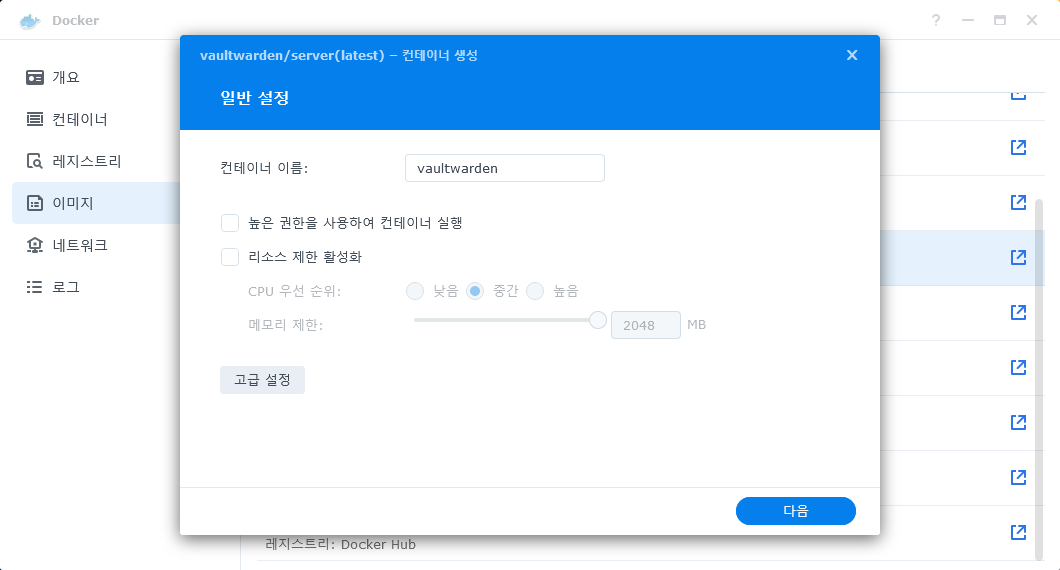Select 중간 CPU priority radio button

(475, 291)
